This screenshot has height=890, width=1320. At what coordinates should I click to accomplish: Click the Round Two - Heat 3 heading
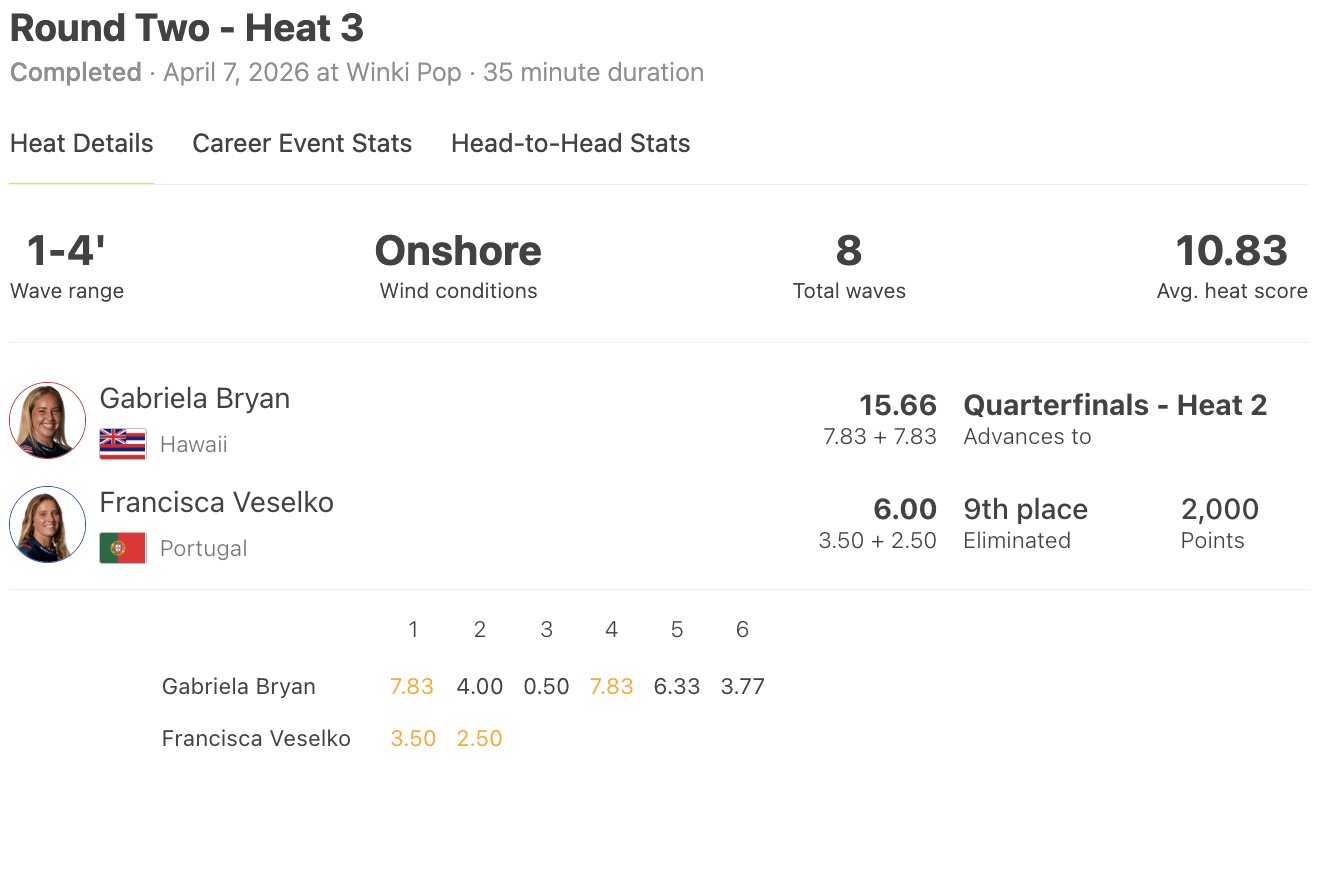187,28
